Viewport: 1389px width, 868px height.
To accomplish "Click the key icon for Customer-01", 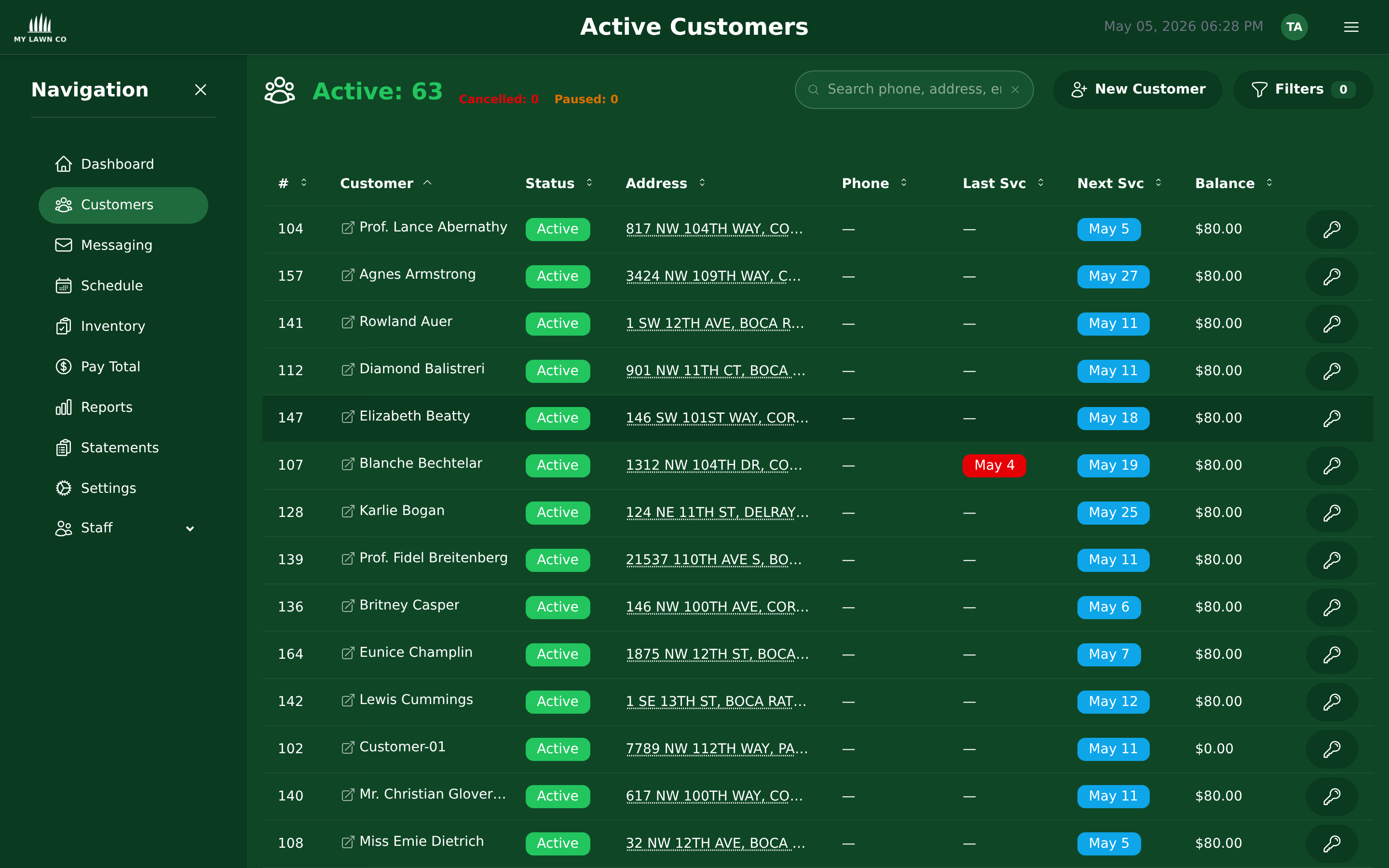I will [1332, 748].
